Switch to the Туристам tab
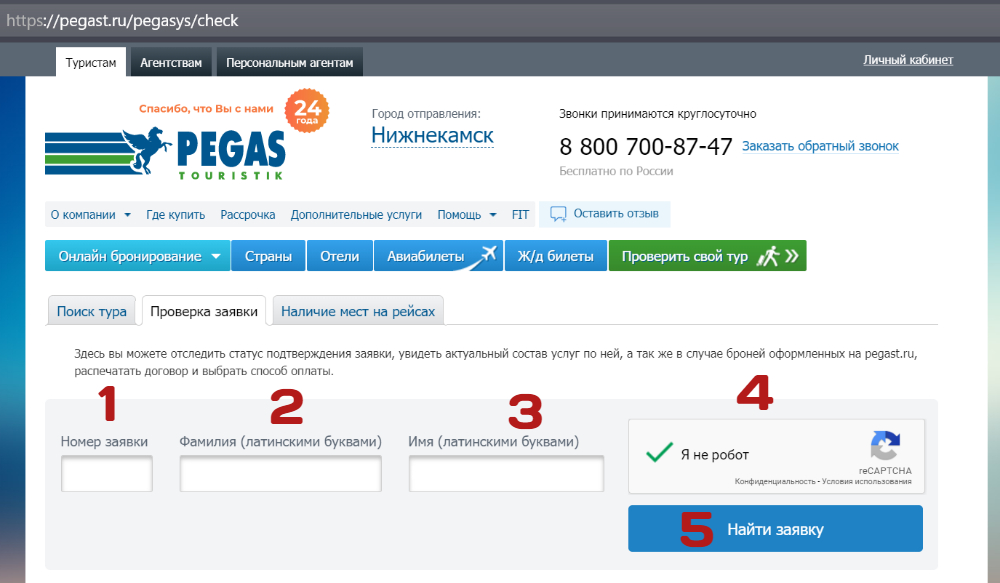Screen dimensions: 1000x583 91,63
